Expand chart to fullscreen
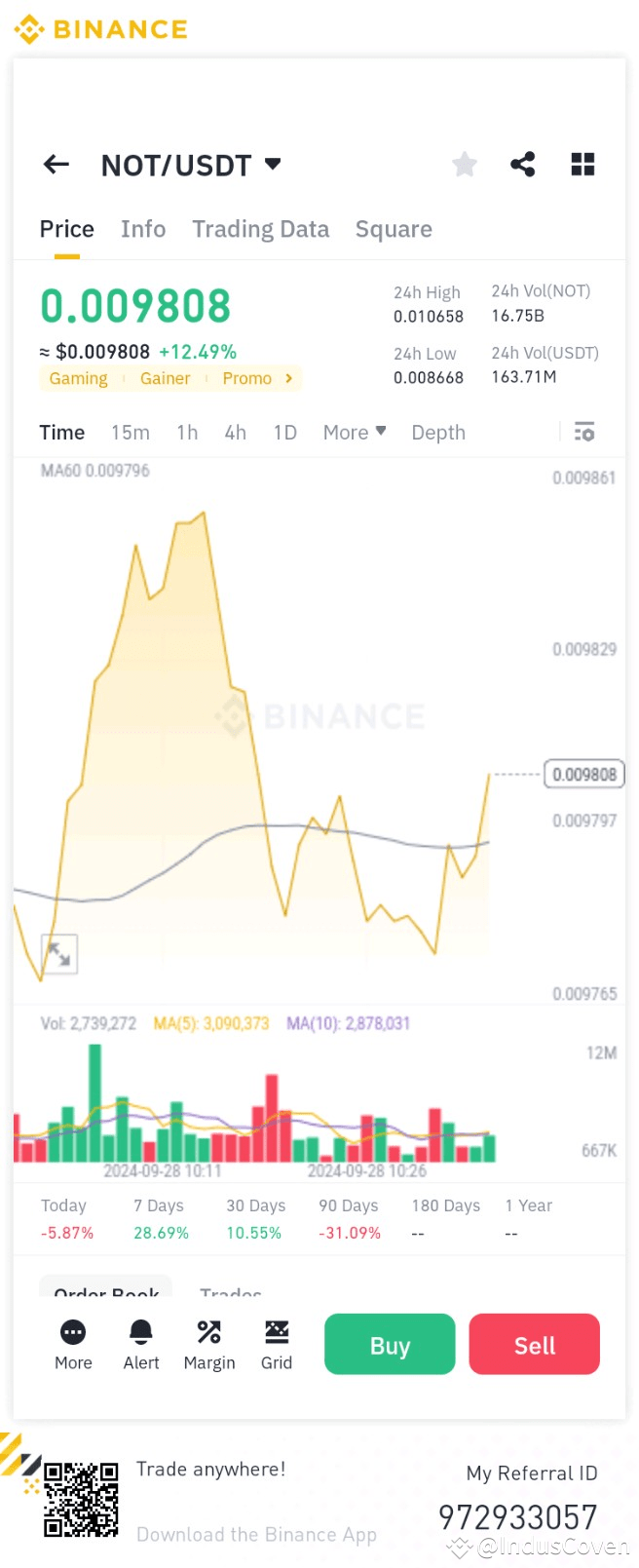Screen dimensions: 639x1568 (59, 954)
